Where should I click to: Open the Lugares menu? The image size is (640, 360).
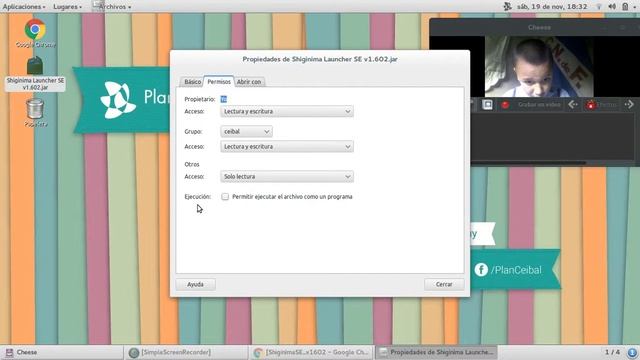click(67, 7)
